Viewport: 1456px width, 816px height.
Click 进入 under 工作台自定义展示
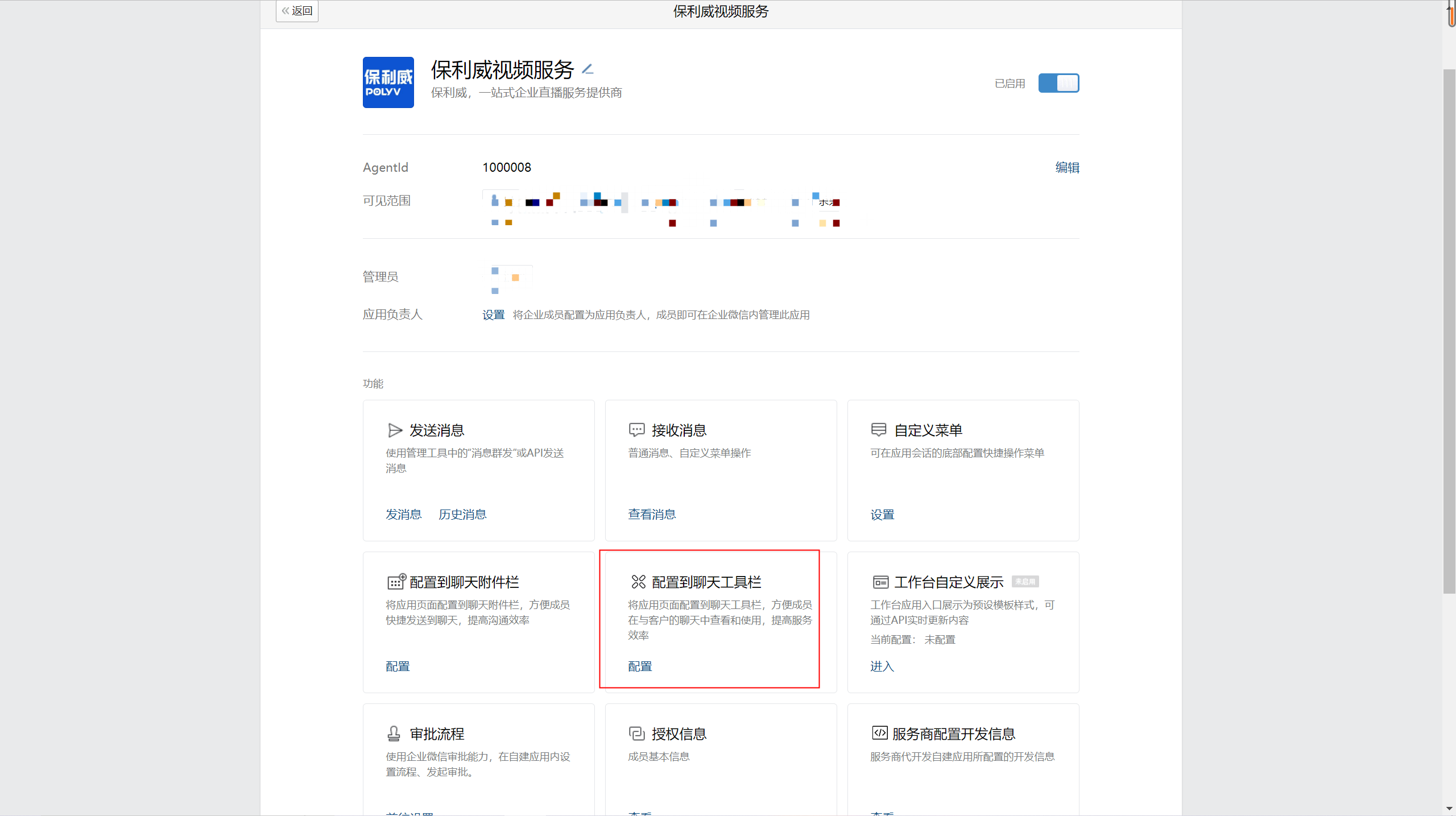click(x=882, y=666)
